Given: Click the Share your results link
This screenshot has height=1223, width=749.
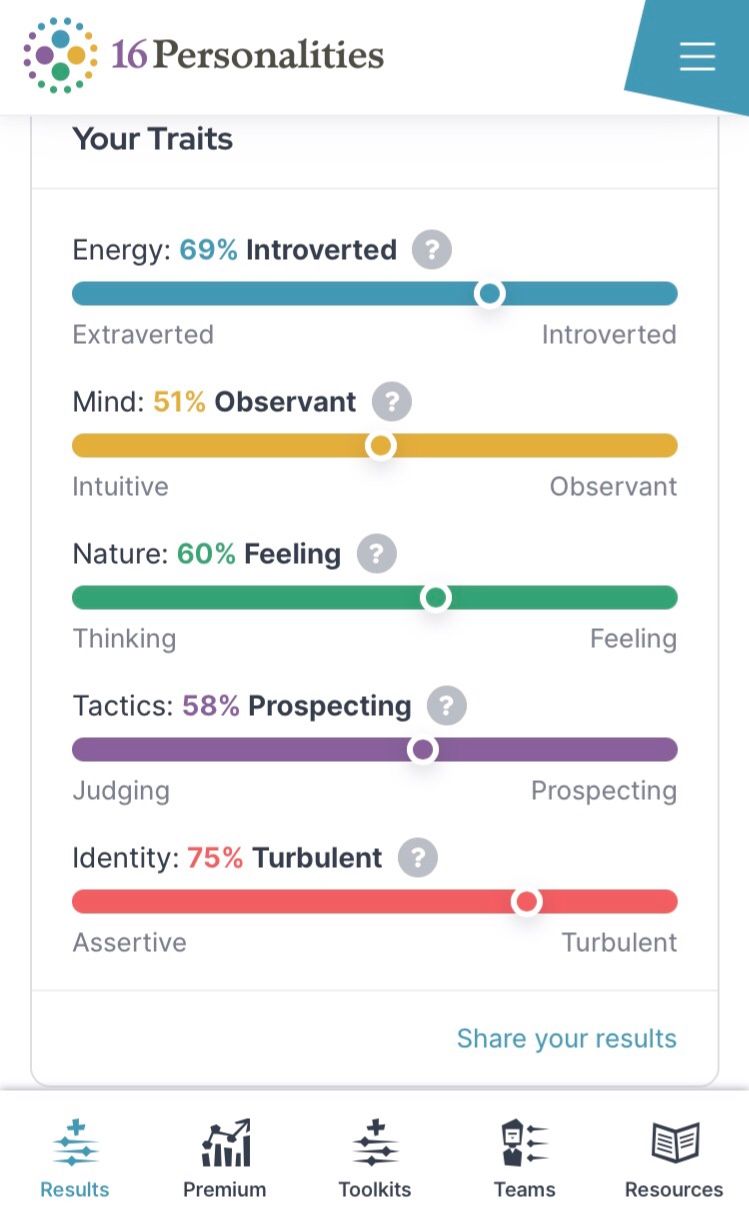Looking at the screenshot, I should pyautogui.click(x=567, y=1038).
